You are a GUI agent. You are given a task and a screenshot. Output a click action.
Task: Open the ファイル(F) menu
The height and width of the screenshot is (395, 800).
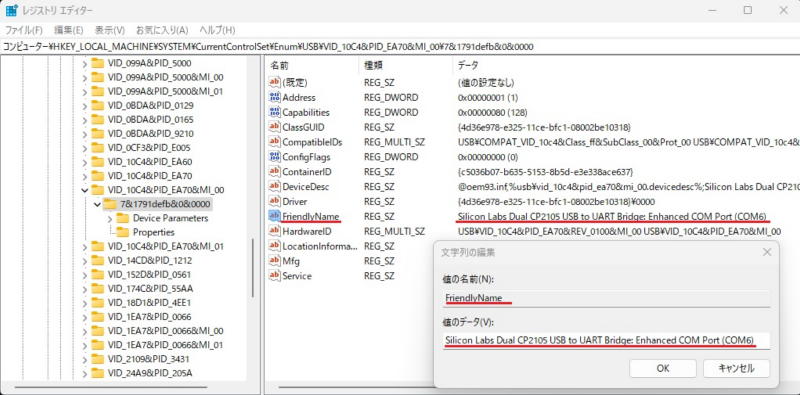[23, 30]
